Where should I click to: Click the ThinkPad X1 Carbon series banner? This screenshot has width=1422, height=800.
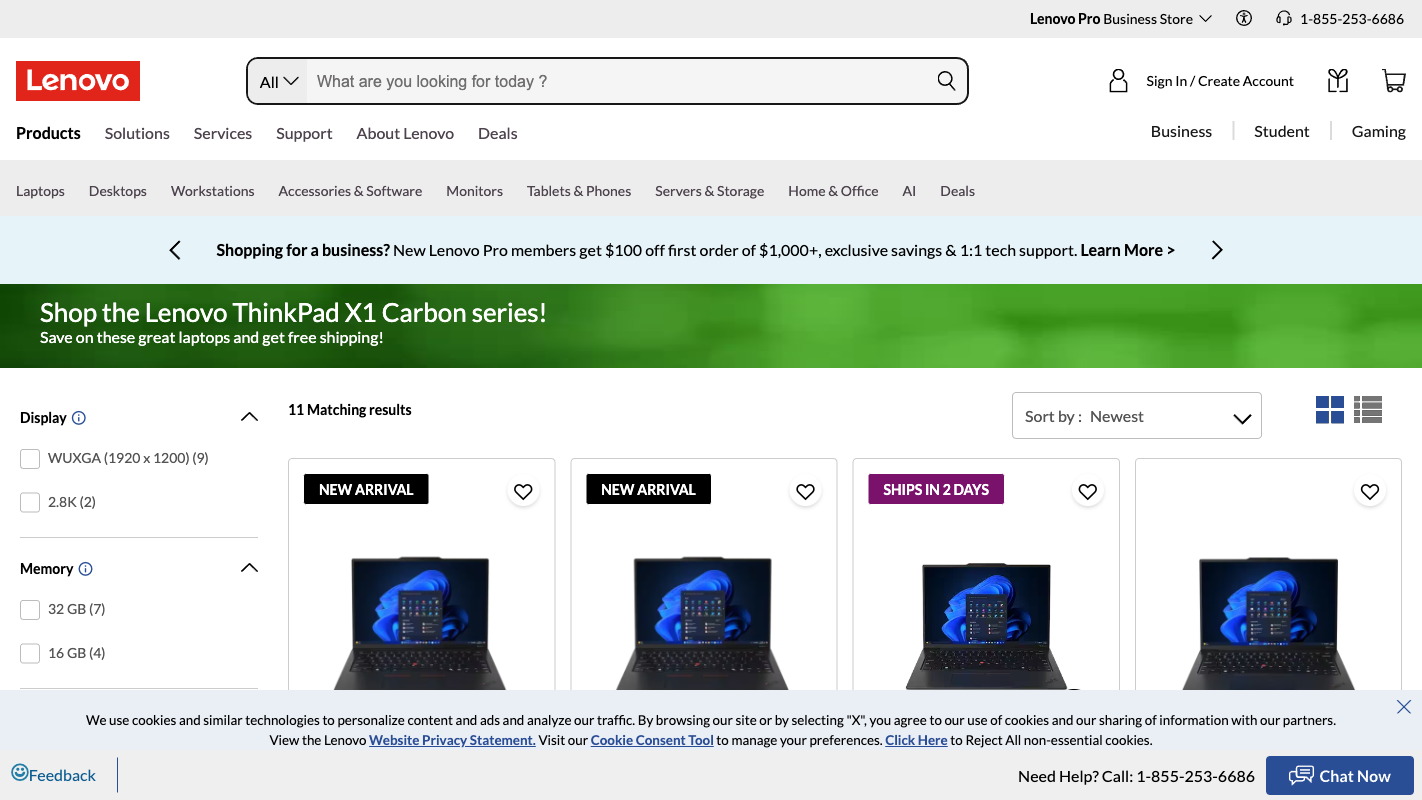click(711, 326)
